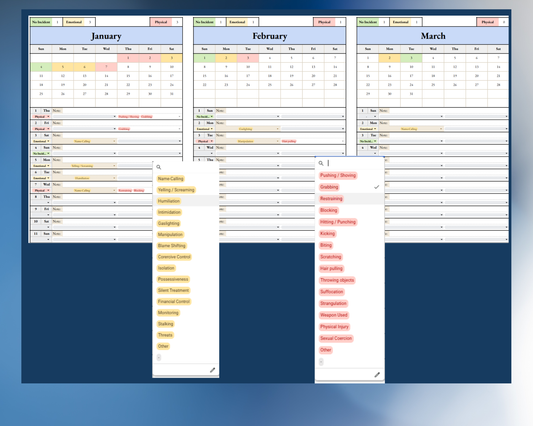This screenshot has width=533, height=426.
Task: Pick Gaslighting chip in the yellow dropdown list
Action: 169,223
